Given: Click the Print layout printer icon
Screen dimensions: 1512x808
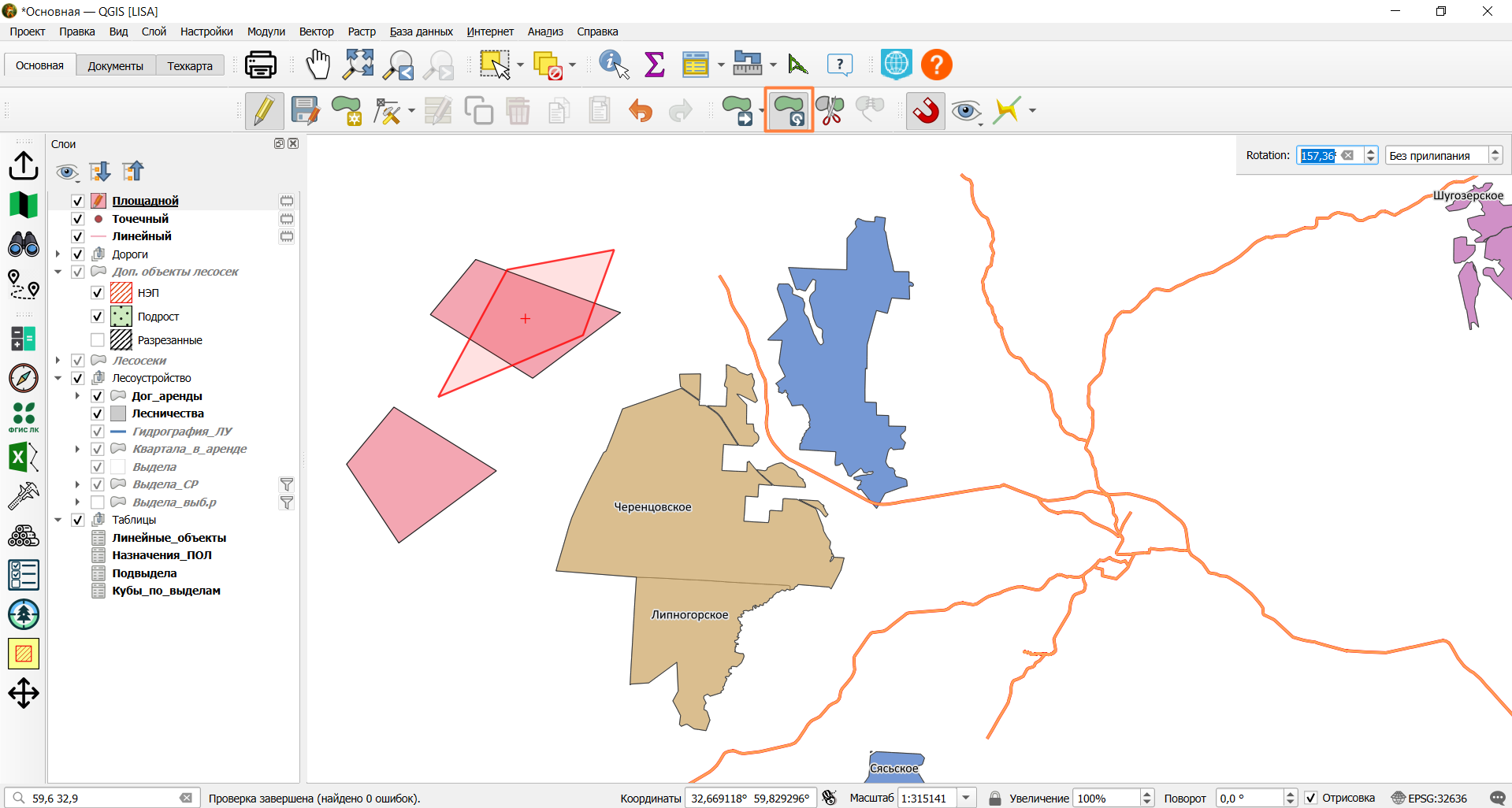Looking at the screenshot, I should tap(260, 65).
